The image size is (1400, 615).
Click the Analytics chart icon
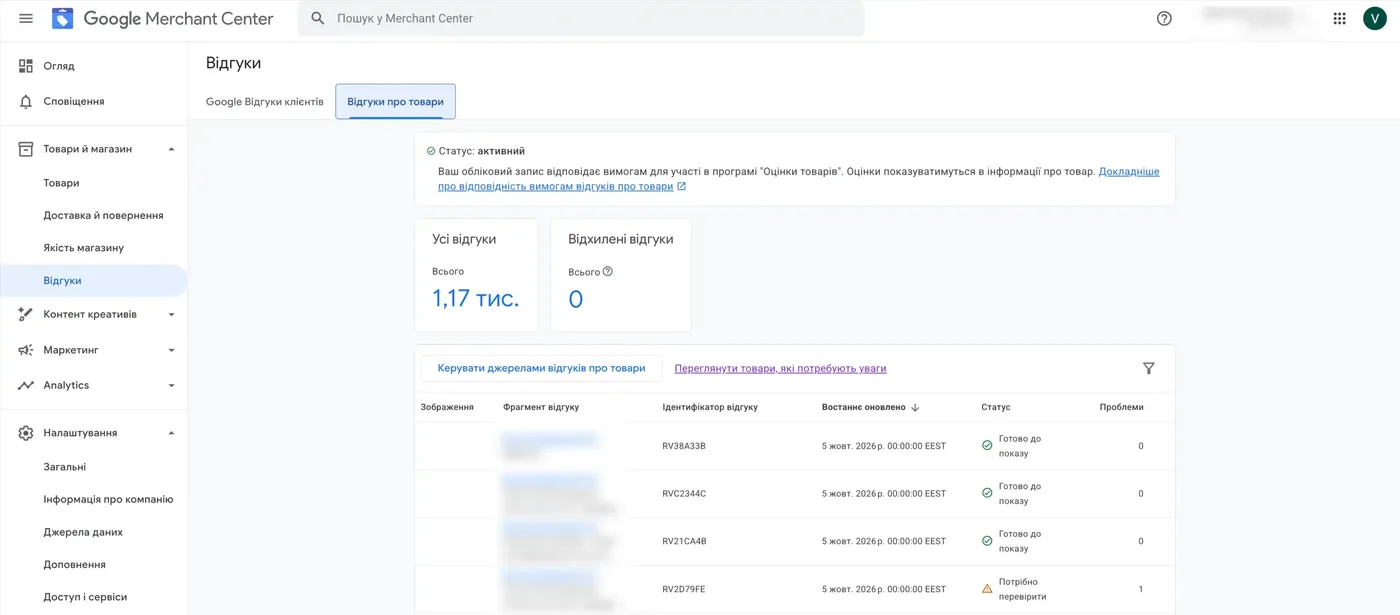(x=26, y=385)
